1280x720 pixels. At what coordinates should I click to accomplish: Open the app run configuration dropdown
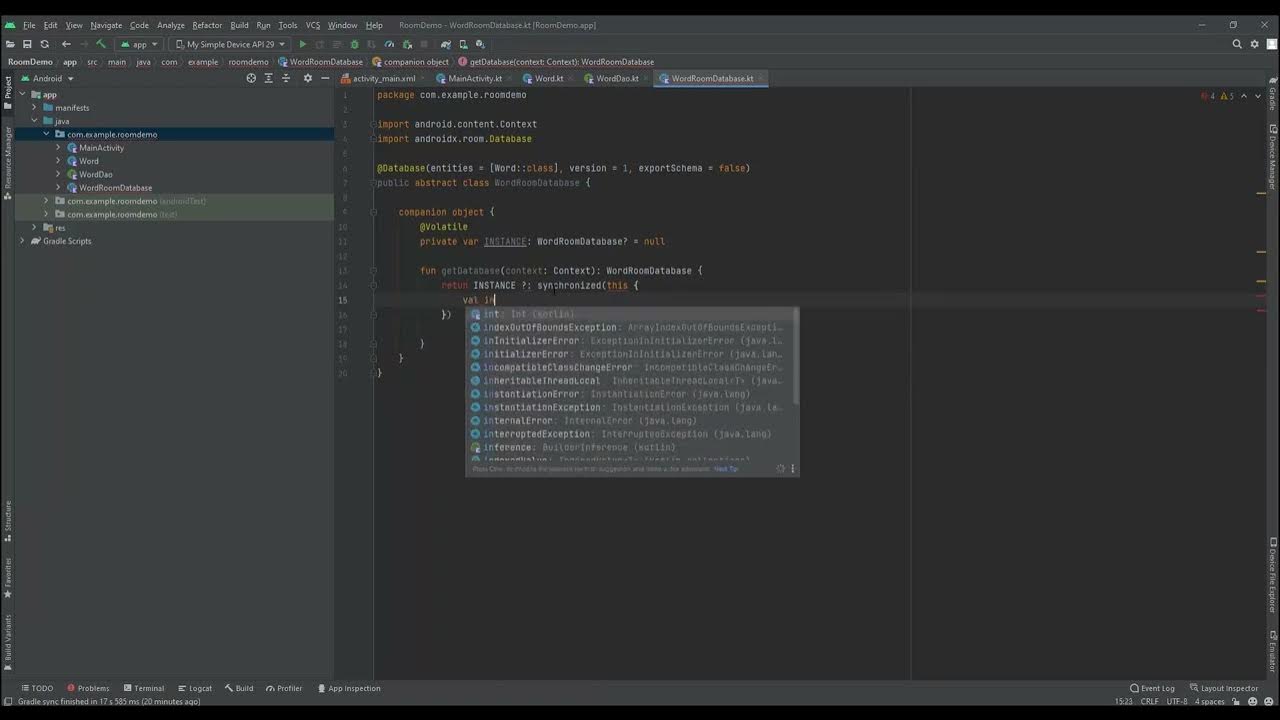coord(140,44)
